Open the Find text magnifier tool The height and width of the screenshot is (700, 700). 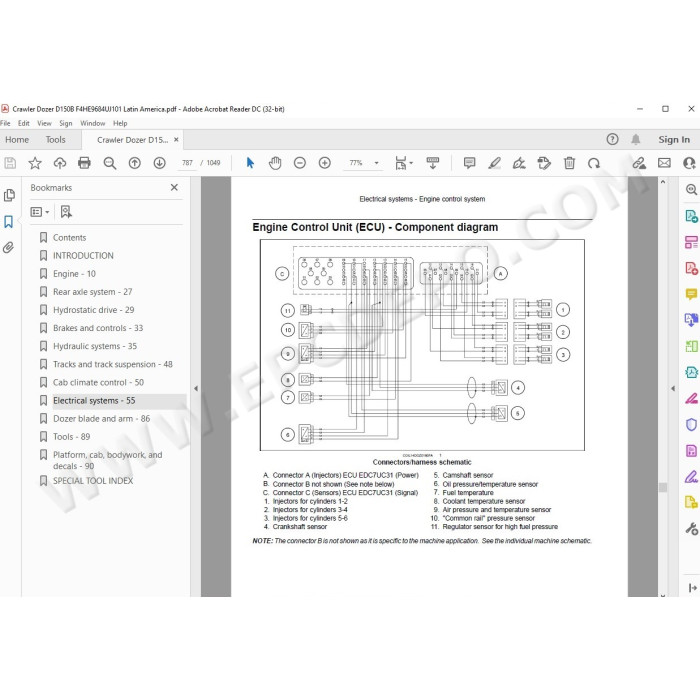110,163
